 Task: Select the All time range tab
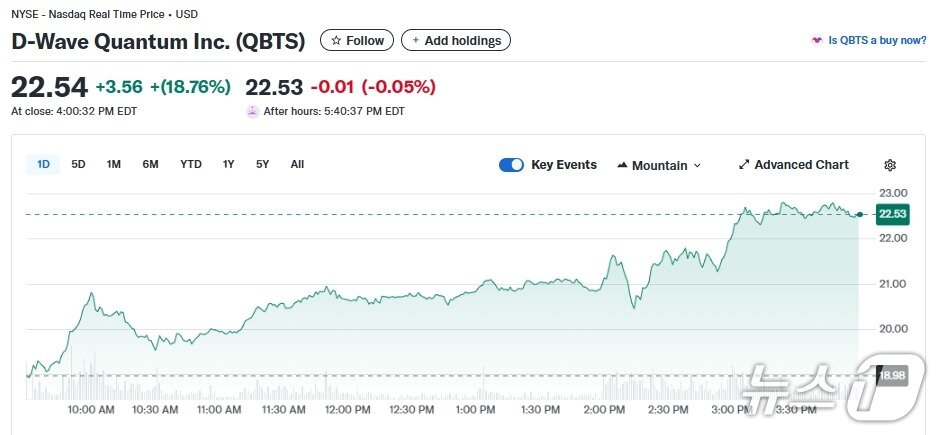(297, 164)
